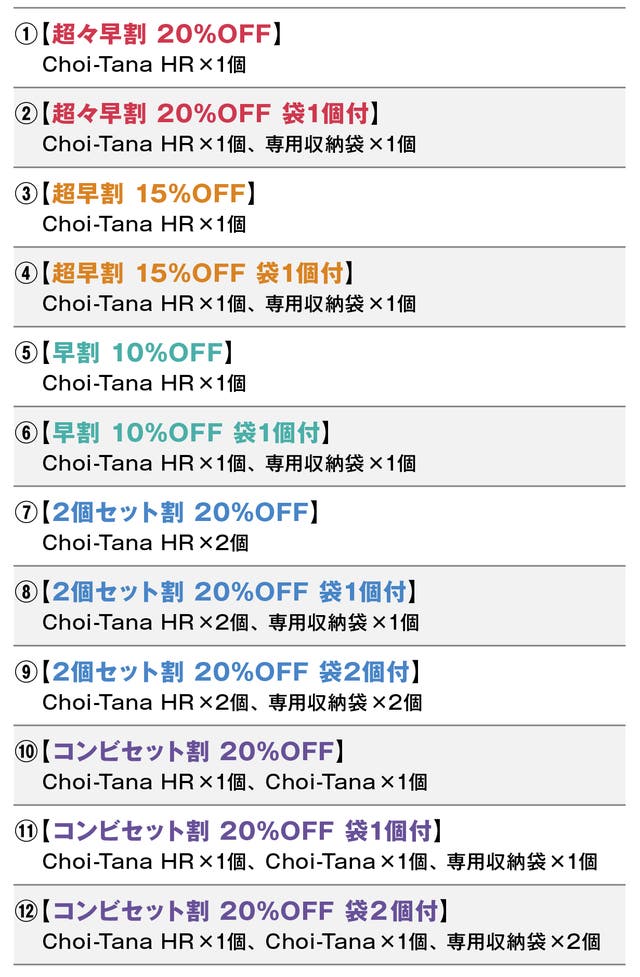Click the circled number 6 icon
Screen dimensions: 640x977
click(x=25, y=434)
